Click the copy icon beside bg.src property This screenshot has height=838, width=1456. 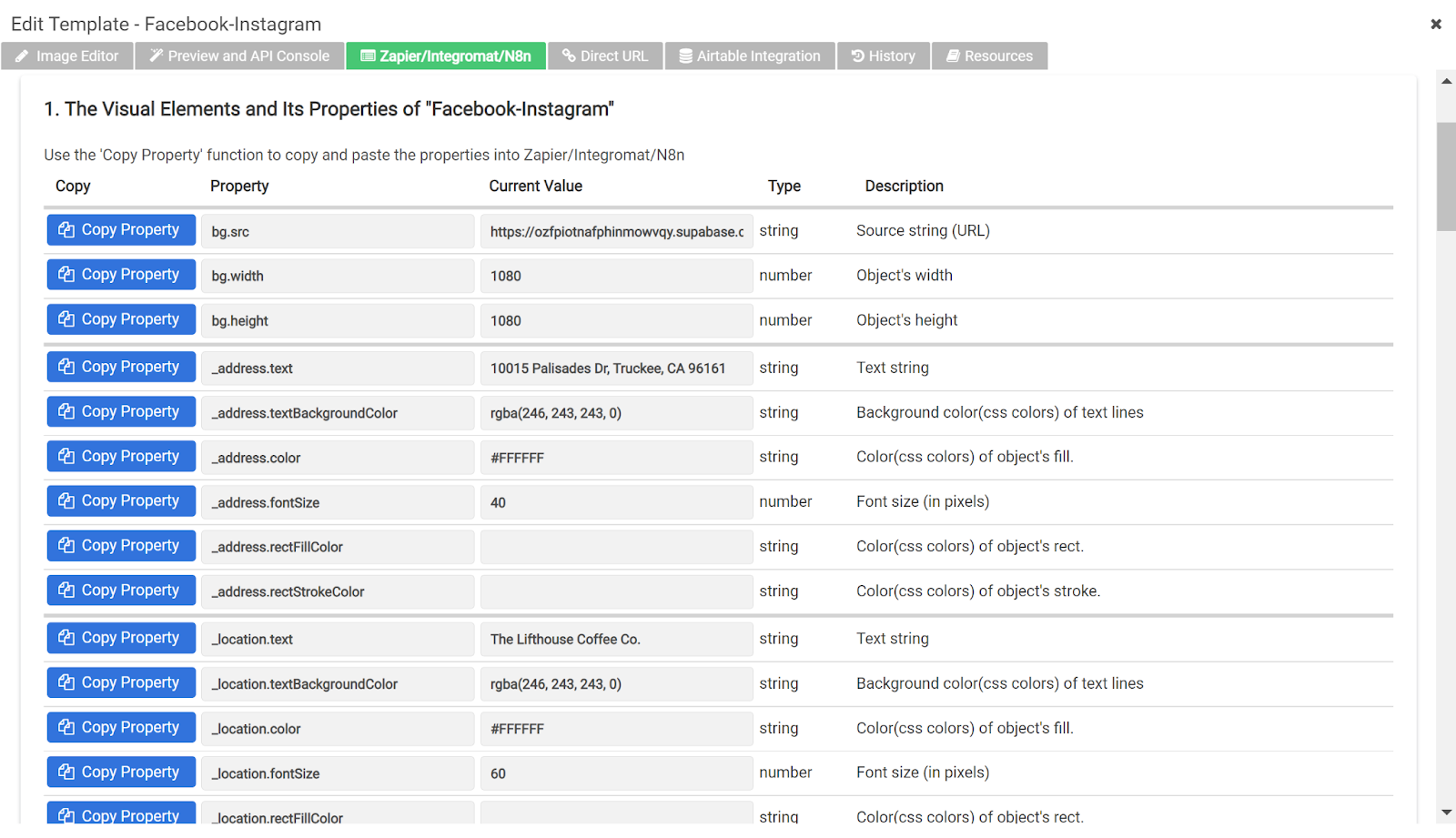click(x=66, y=230)
